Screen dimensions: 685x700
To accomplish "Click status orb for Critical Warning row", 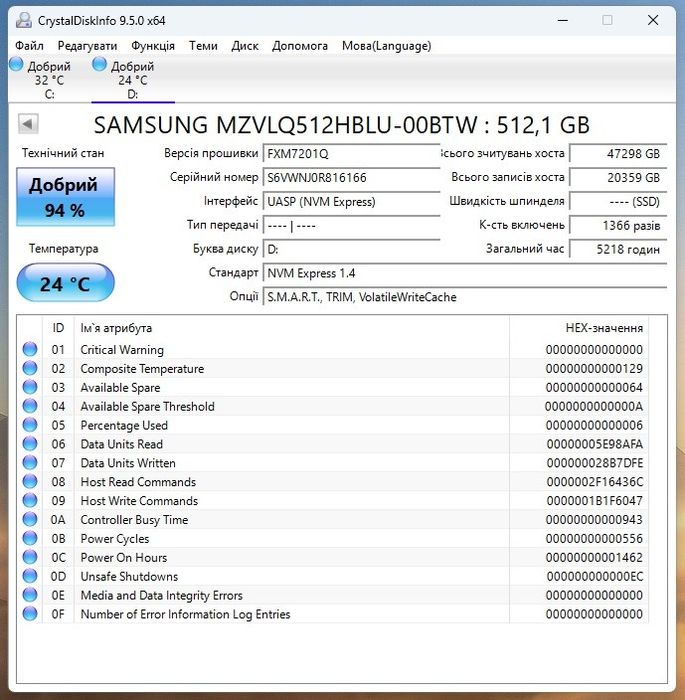I will tap(30, 349).
